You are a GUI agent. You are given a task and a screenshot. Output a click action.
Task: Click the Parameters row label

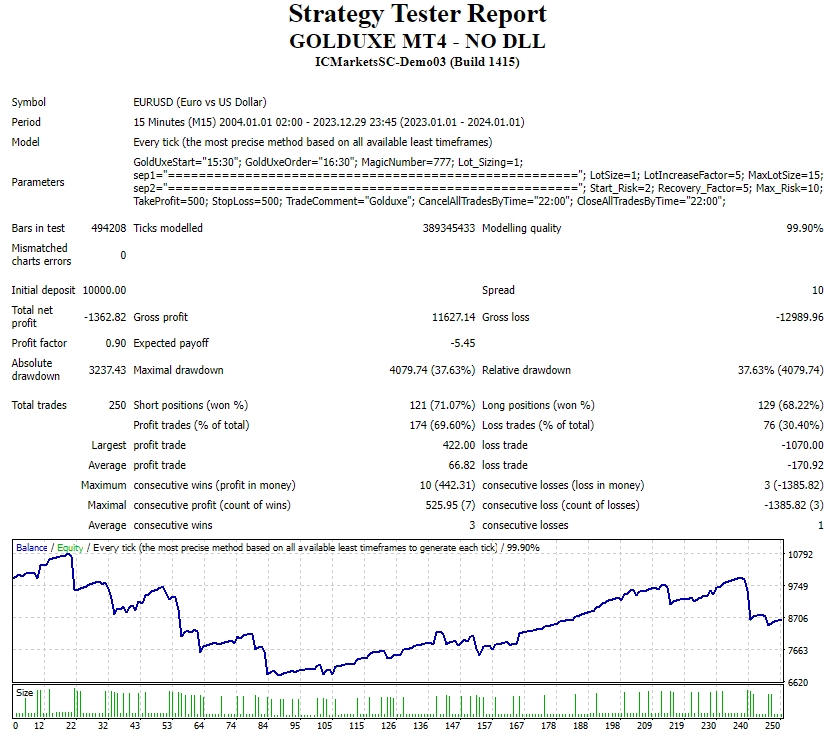[x=38, y=182]
